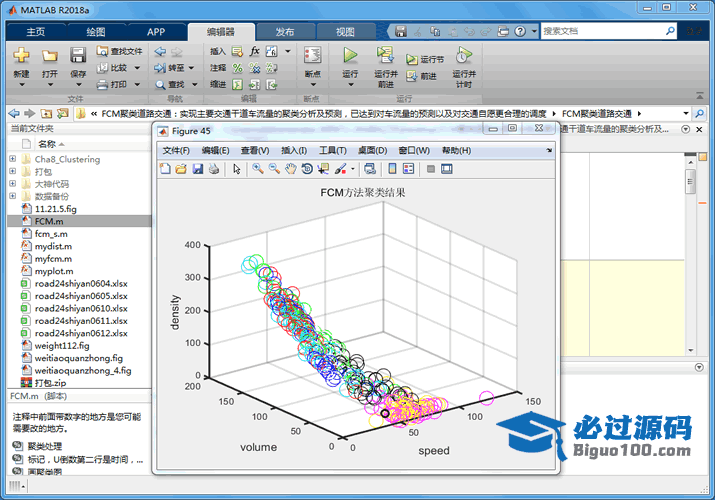Click the Save (保存) floppy icon in the ribbon
This screenshot has width=715, height=500.
click(78, 55)
